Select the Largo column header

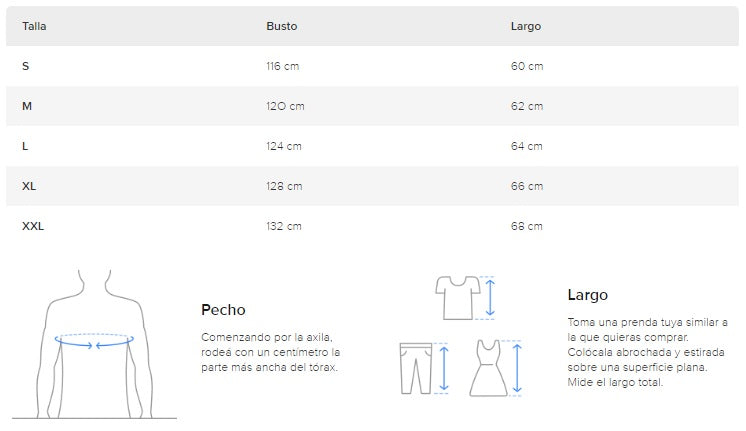525,26
